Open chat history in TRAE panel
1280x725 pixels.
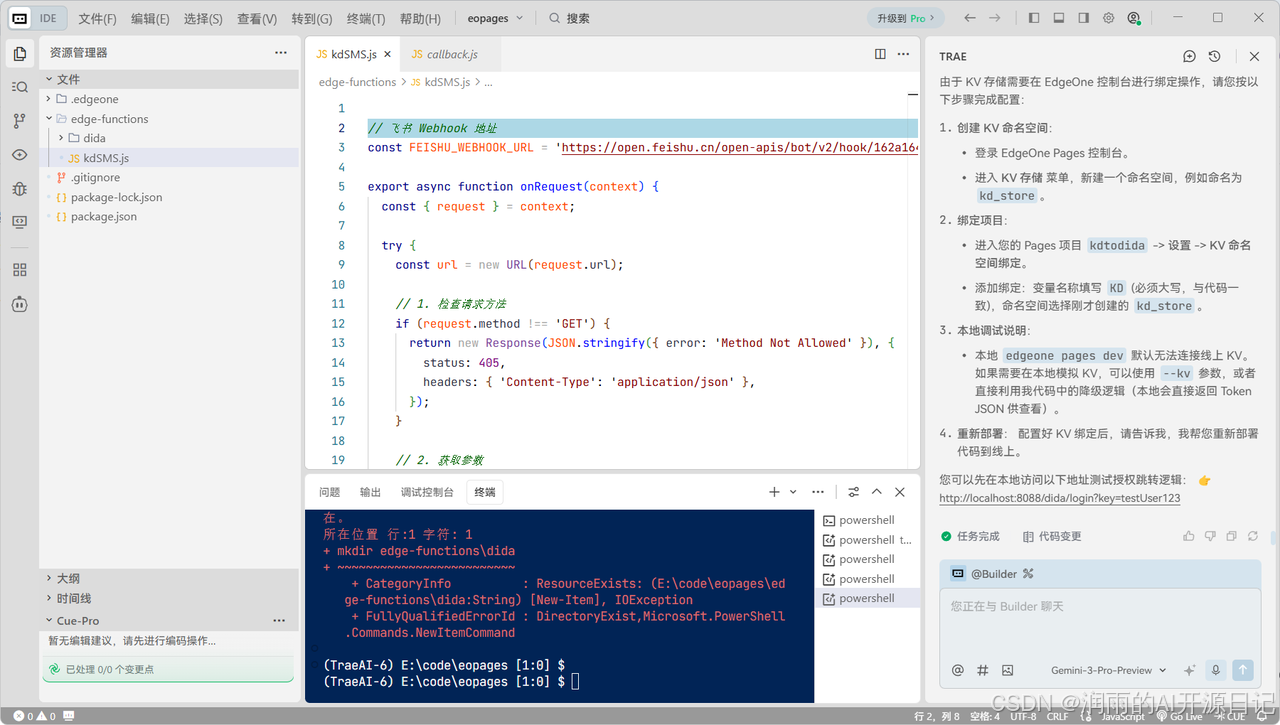(x=1214, y=57)
